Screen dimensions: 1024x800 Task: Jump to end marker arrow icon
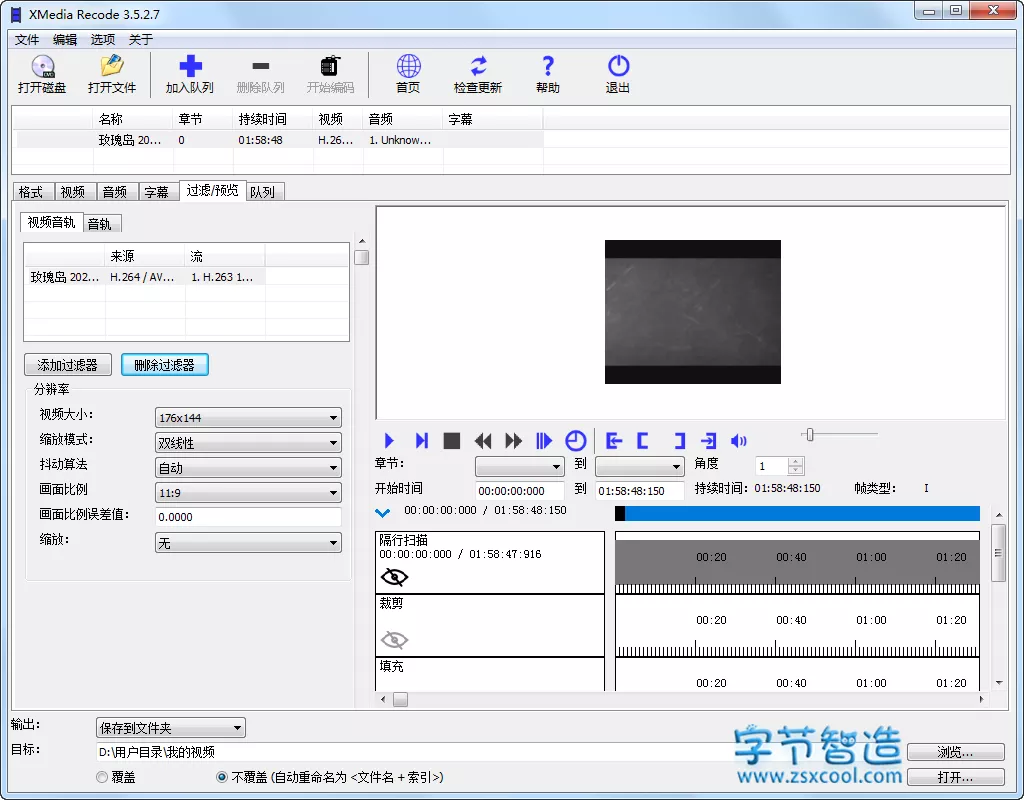coord(709,441)
